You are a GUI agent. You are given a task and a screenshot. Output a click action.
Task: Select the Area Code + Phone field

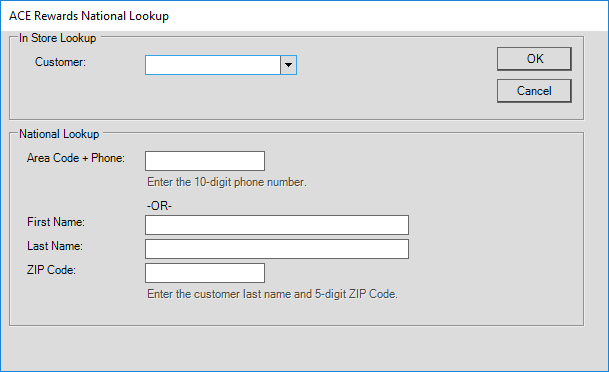pos(205,161)
